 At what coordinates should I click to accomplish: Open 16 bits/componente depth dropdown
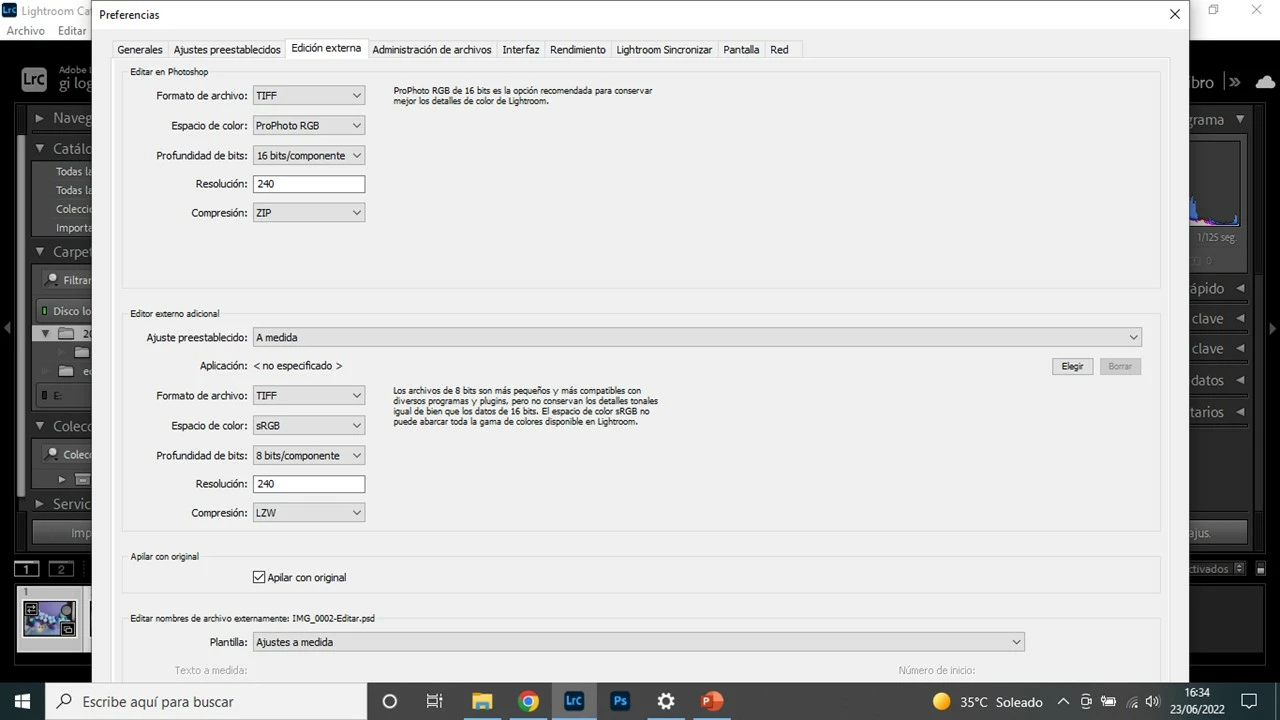point(308,156)
